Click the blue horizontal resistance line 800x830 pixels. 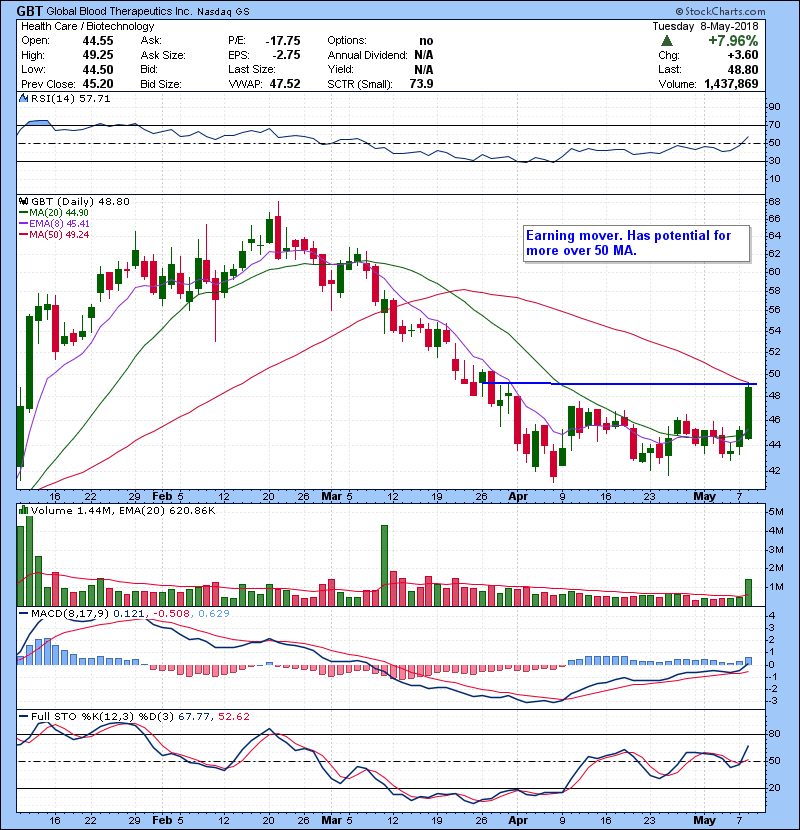[x=619, y=383]
